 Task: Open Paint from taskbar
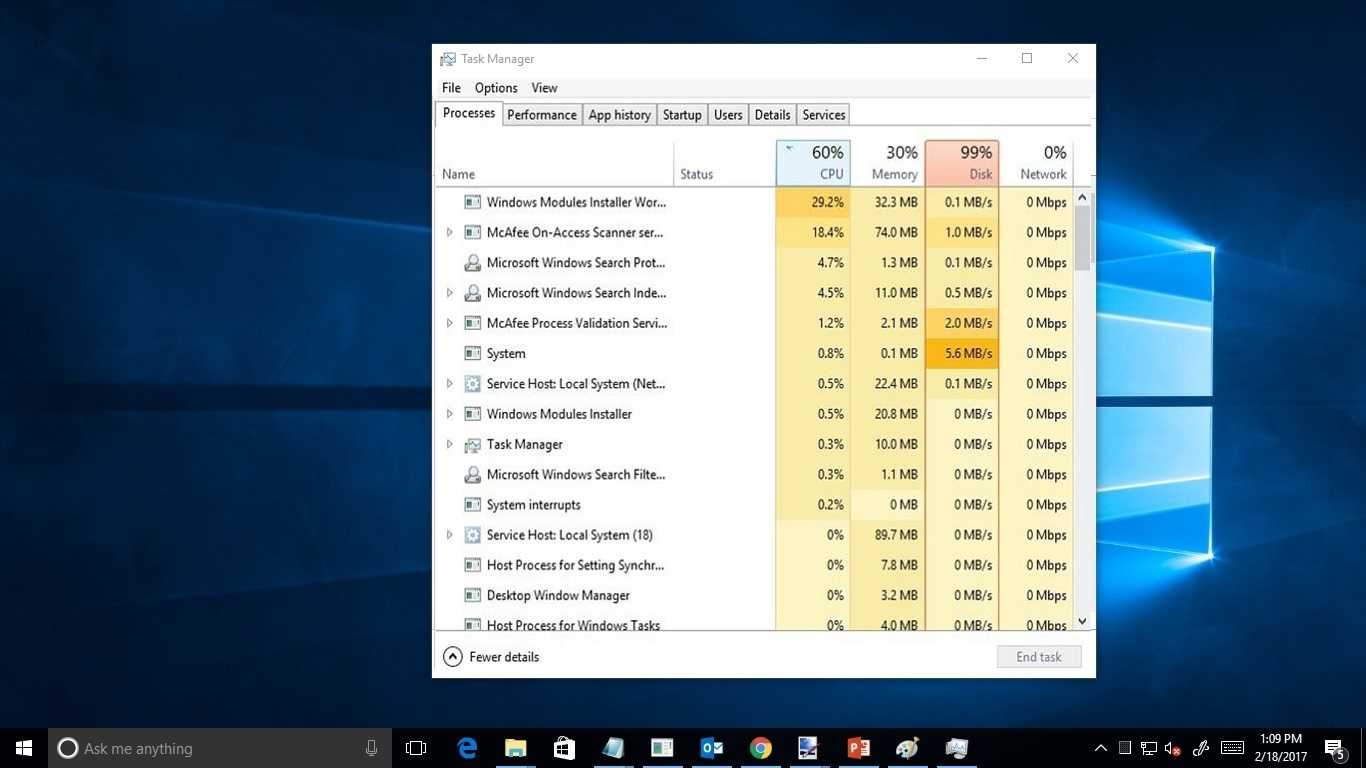907,748
